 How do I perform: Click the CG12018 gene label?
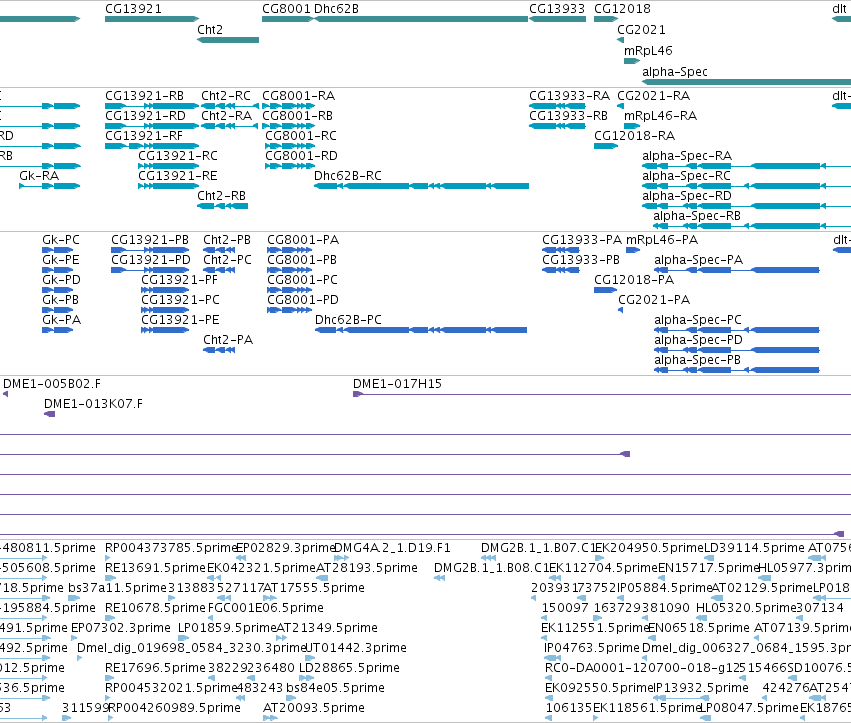622,9
